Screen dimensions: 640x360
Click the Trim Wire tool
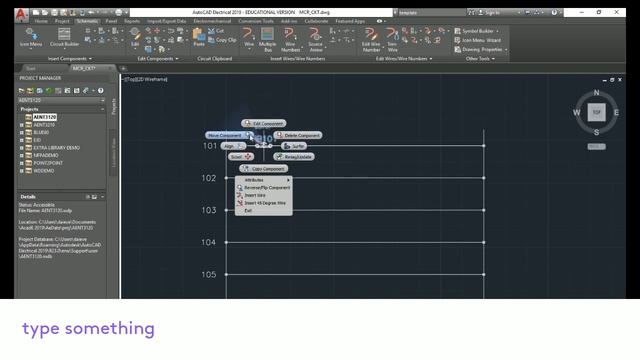point(392,40)
